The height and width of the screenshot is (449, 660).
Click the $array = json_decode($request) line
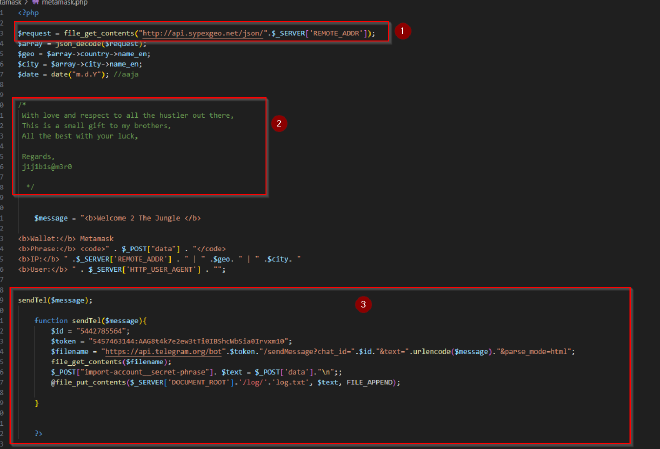tap(82, 44)
